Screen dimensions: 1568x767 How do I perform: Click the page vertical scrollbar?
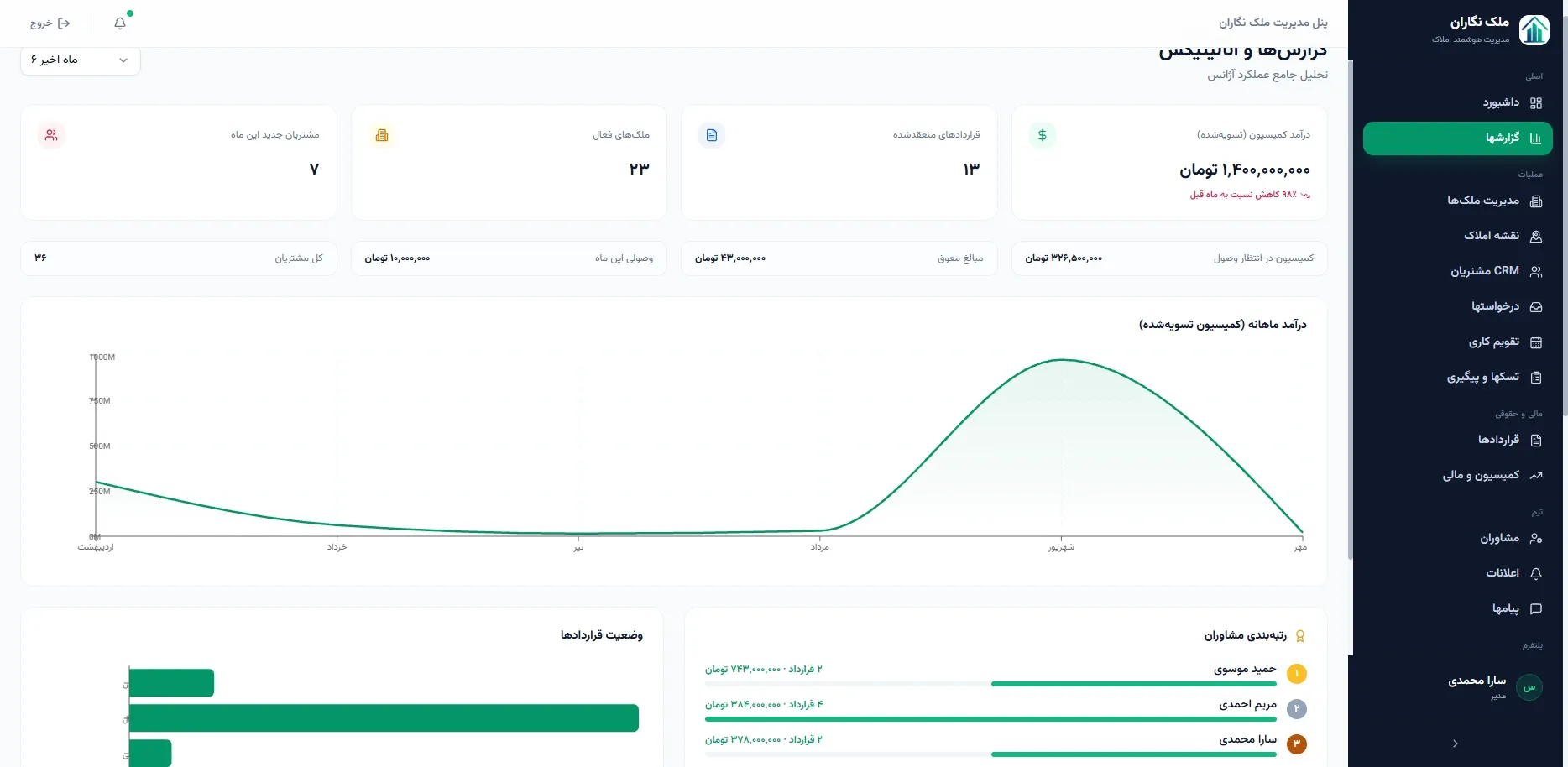pos(1351,310)
